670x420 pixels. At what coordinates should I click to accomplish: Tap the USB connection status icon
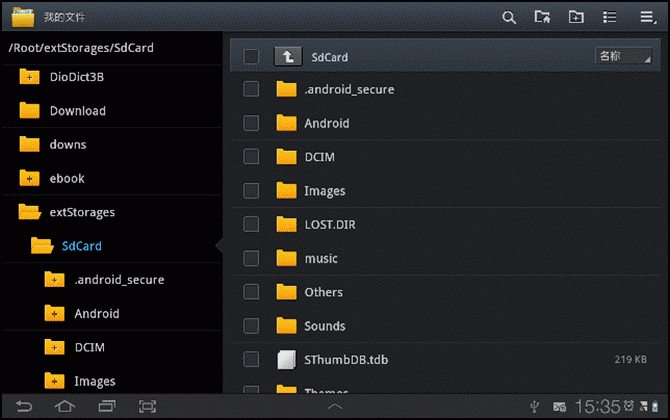534,406
